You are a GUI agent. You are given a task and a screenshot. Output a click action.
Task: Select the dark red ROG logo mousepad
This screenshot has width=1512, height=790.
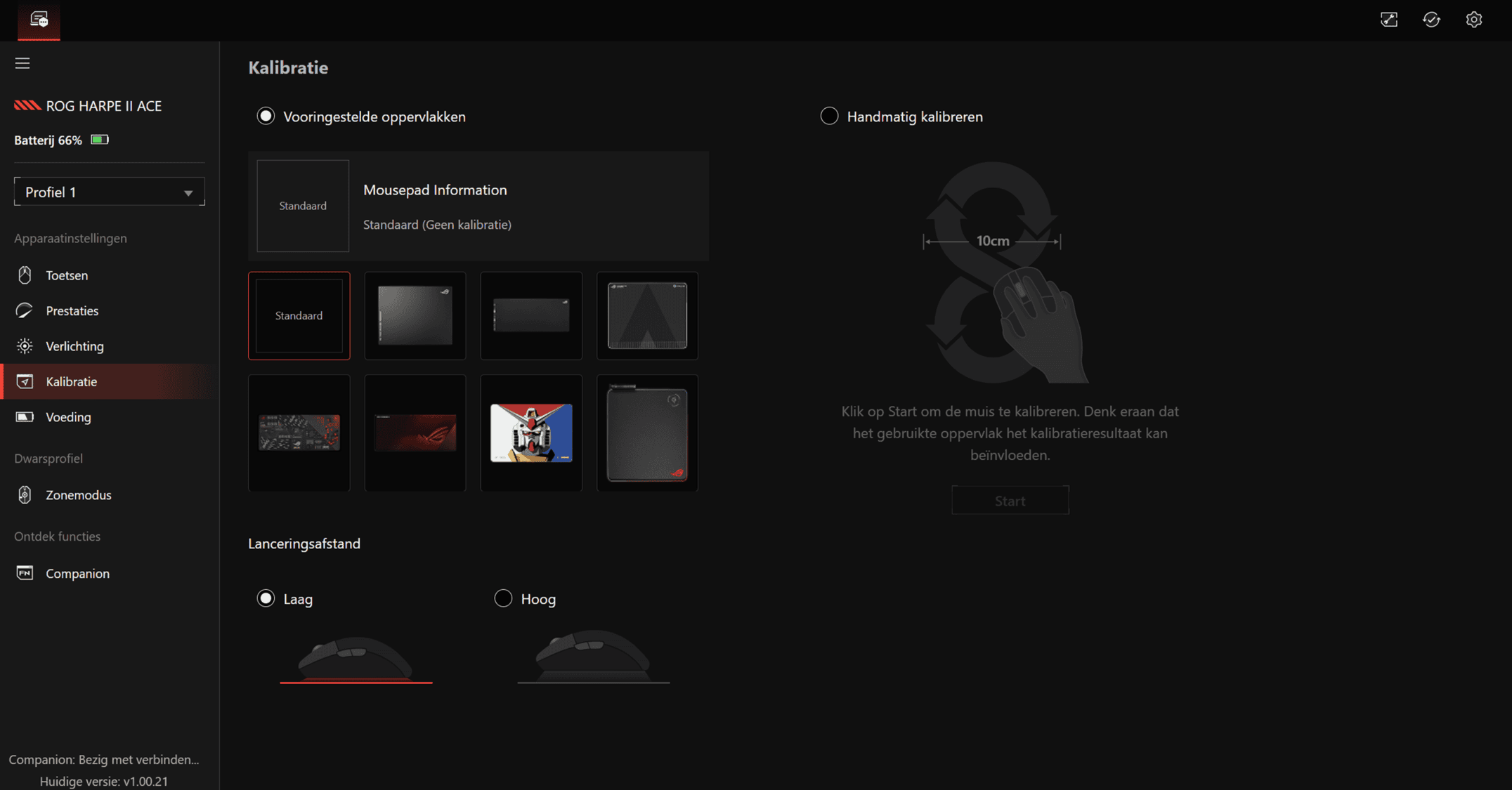[415, 433]
